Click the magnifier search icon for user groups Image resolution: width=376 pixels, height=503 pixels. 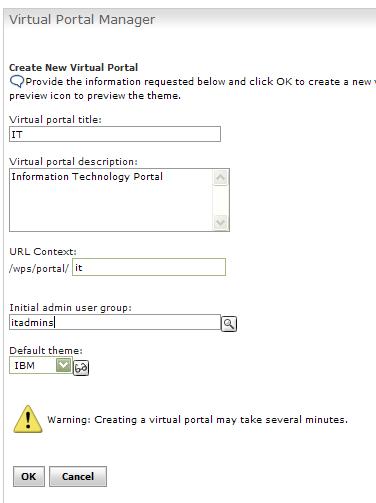click(229, 324)
